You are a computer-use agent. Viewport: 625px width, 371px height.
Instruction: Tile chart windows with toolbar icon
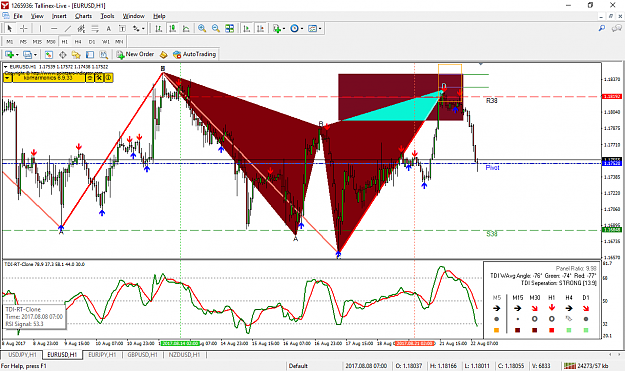[230, 28]
